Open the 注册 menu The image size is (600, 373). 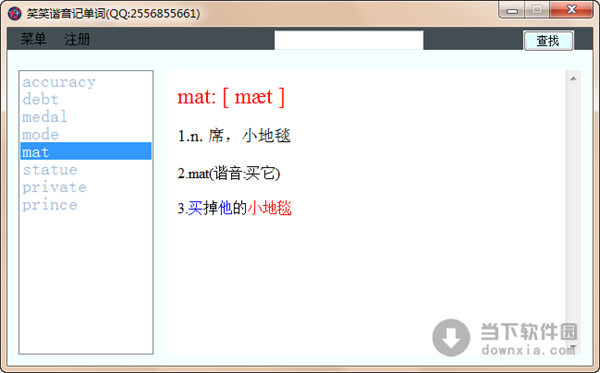tap(77, 39)
